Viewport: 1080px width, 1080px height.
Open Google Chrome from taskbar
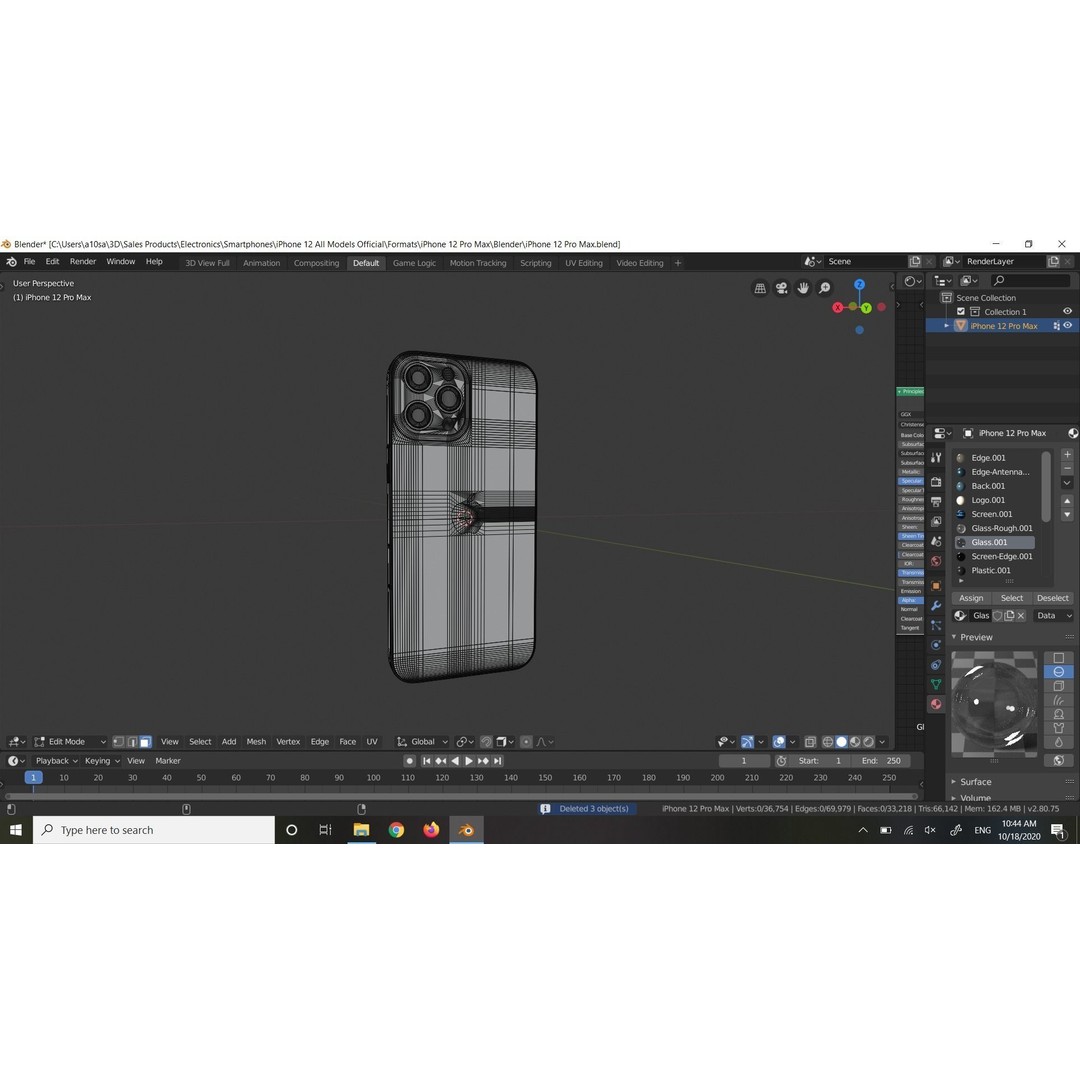(x=396, y=830)
